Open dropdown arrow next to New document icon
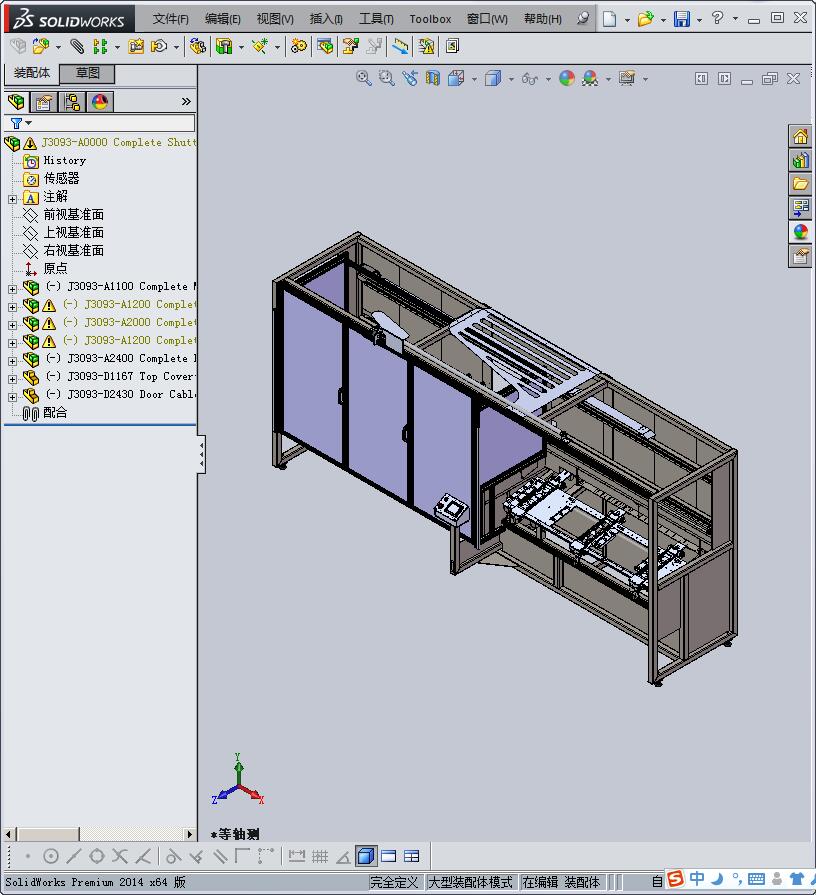This screenshot has height=895, width=816. (627, 20)
